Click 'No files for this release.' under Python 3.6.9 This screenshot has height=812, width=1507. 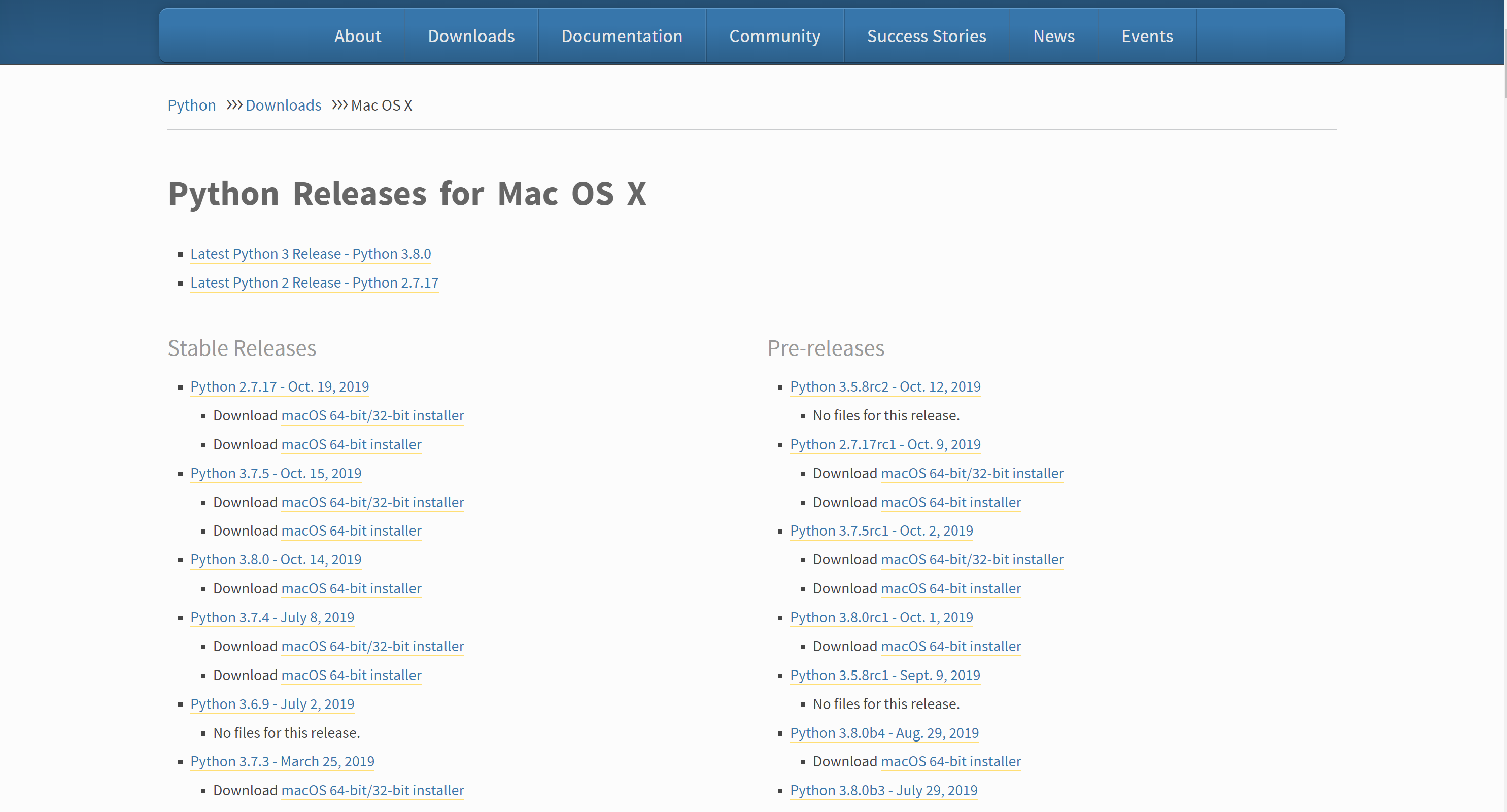point(287,733)
